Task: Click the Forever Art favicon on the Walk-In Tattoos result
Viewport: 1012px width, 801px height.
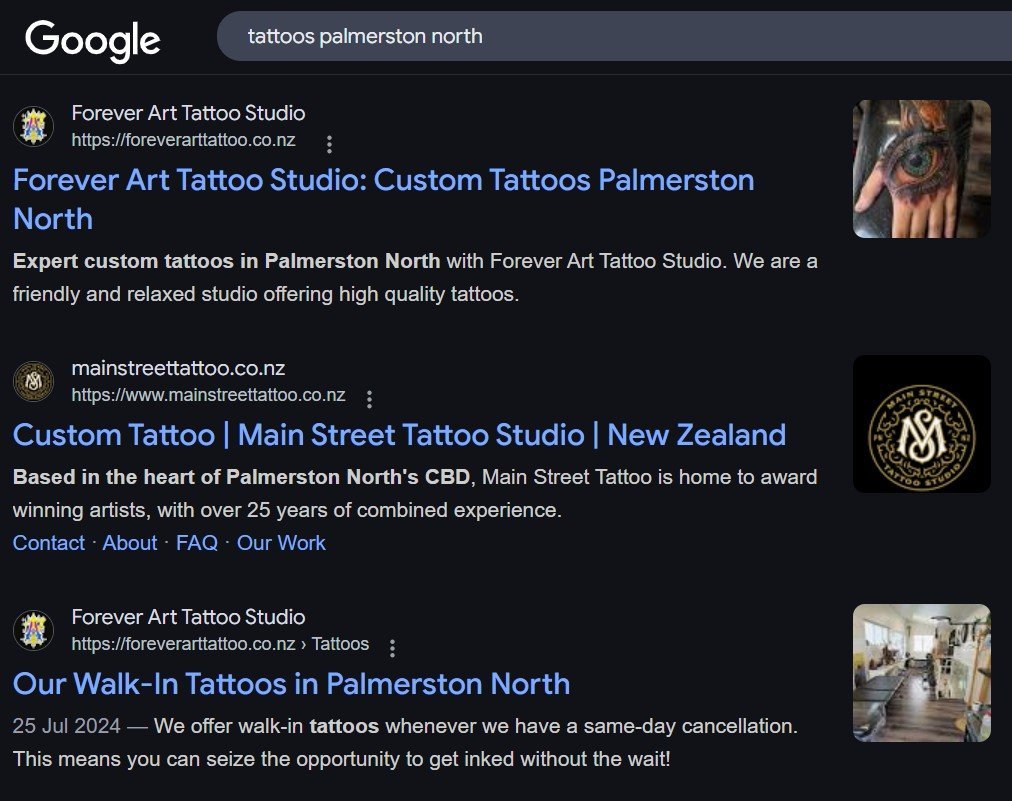Action: click(33, 631)
